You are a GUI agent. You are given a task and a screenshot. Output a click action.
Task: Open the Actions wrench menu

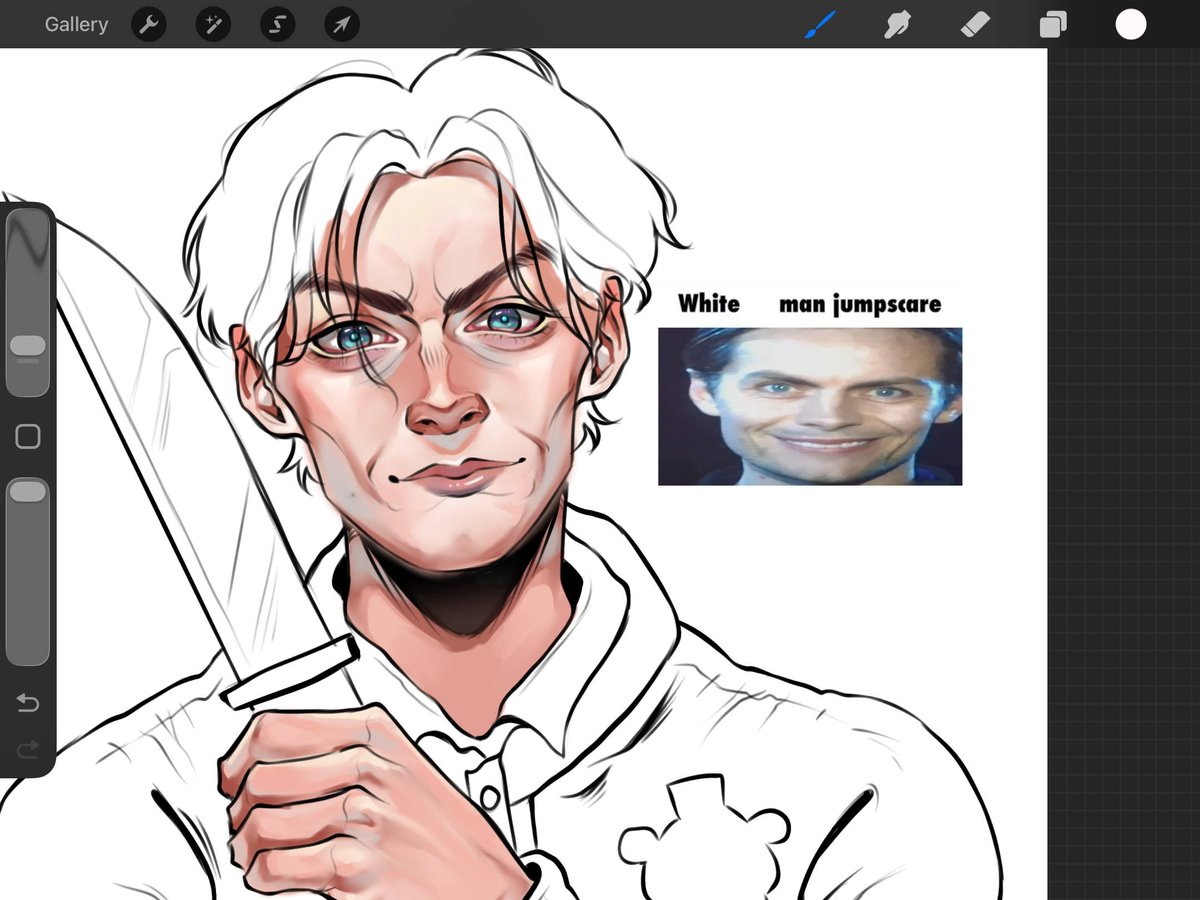(149, 25)
